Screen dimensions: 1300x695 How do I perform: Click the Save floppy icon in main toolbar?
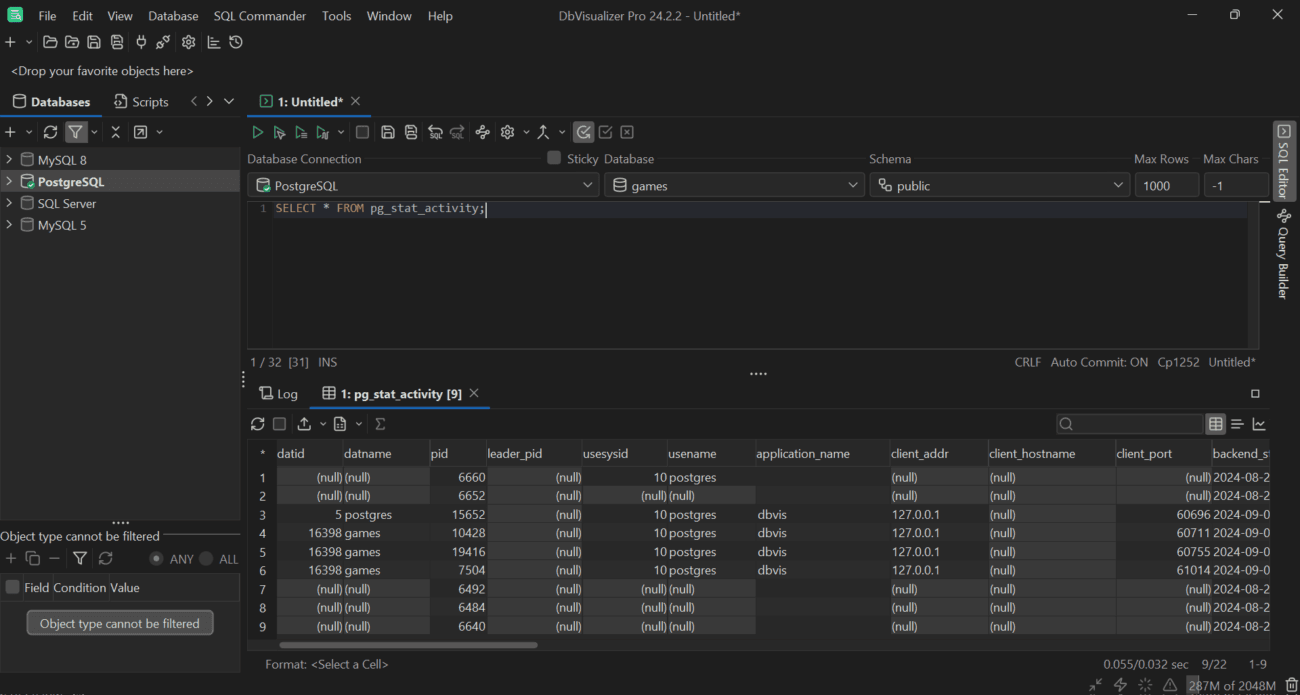[x=94, y=42]
